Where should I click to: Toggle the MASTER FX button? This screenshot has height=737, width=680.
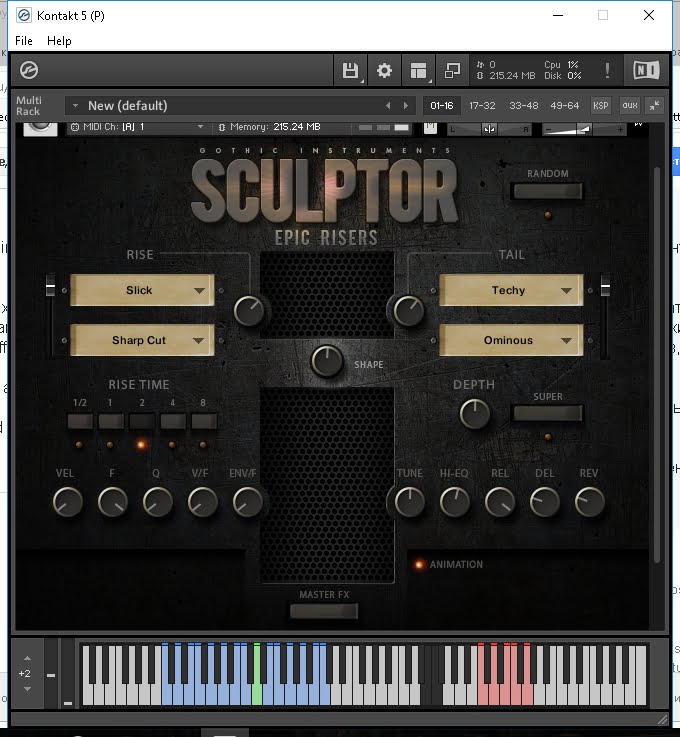point(324,611)
